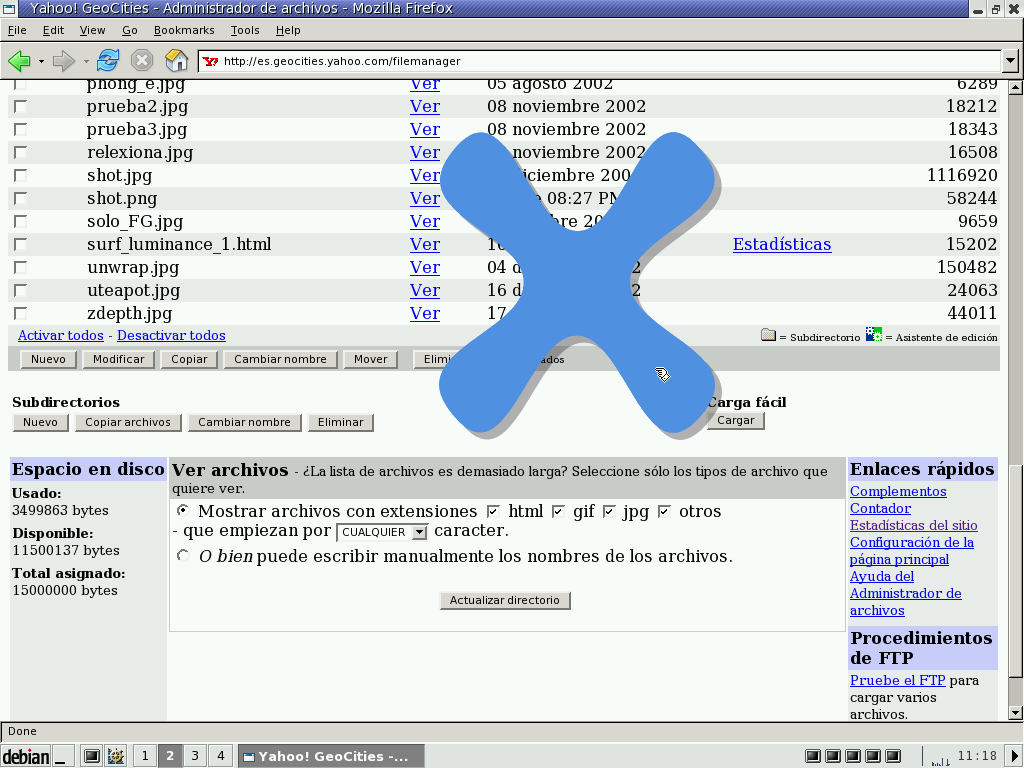Viewport: 1024px width, 768px height.
Task: Click the page scrollbar down arrow
Action: click(x=1015, y=712)
